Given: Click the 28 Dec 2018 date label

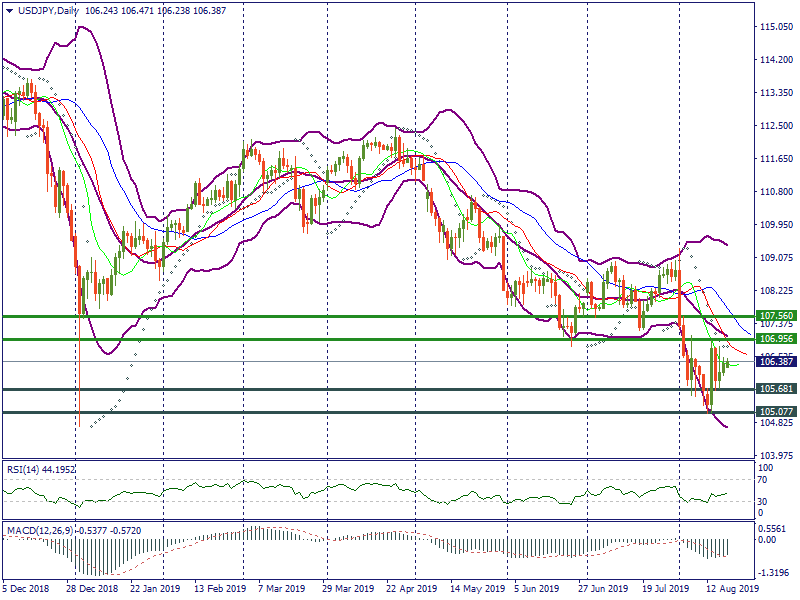Looking at the screenshot, I should [91, 589].
